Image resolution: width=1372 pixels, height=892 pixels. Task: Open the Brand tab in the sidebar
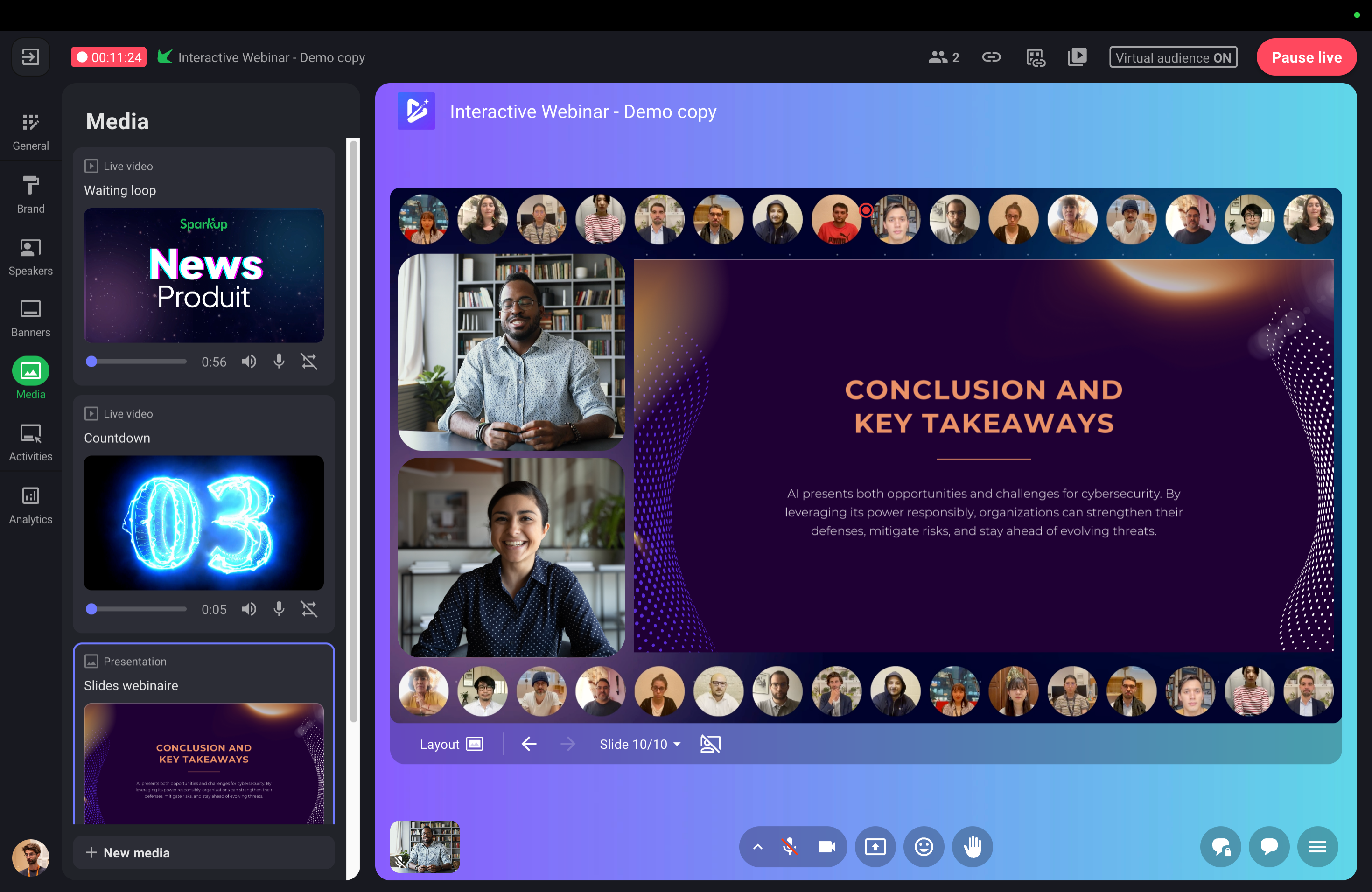(30, 195)
